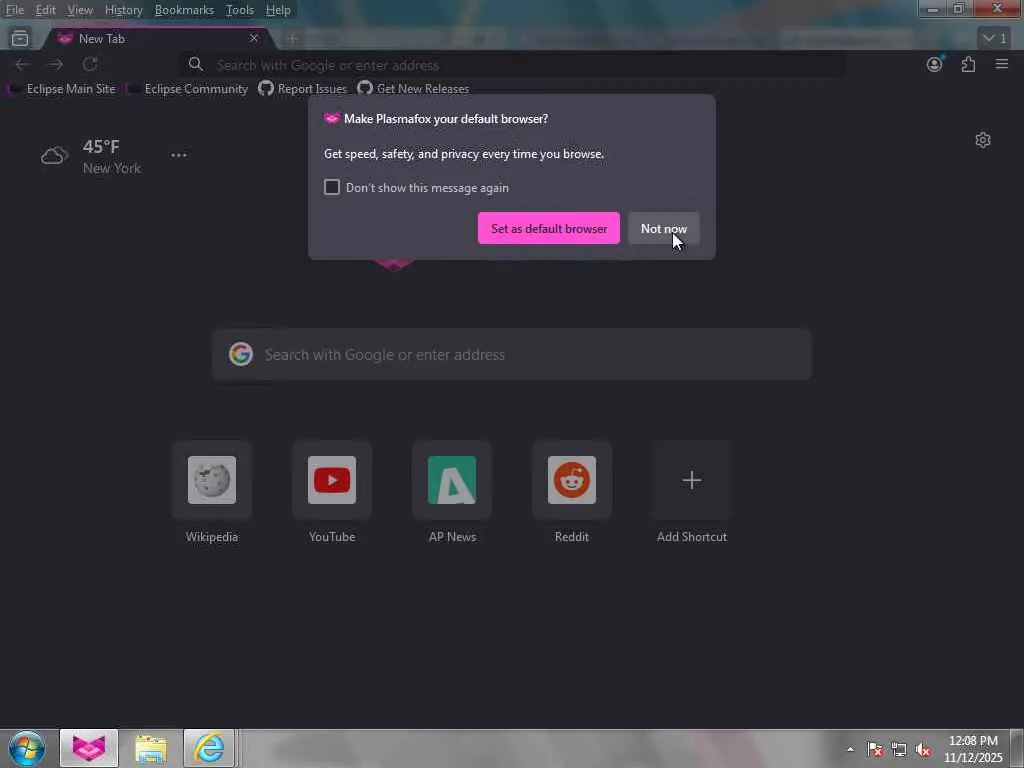1024x768 pixels.
Task: Open the View menu
Action: tap(80, 10)
